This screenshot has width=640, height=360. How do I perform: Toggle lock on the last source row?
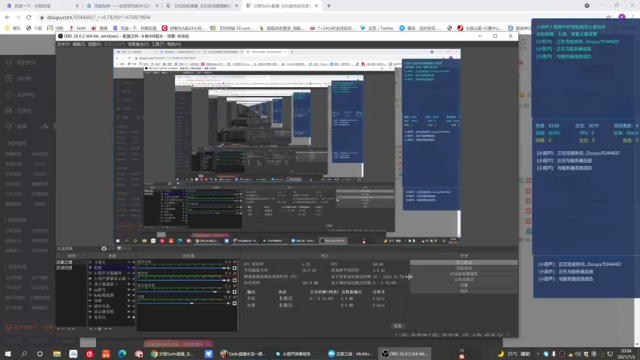[133, 317]
